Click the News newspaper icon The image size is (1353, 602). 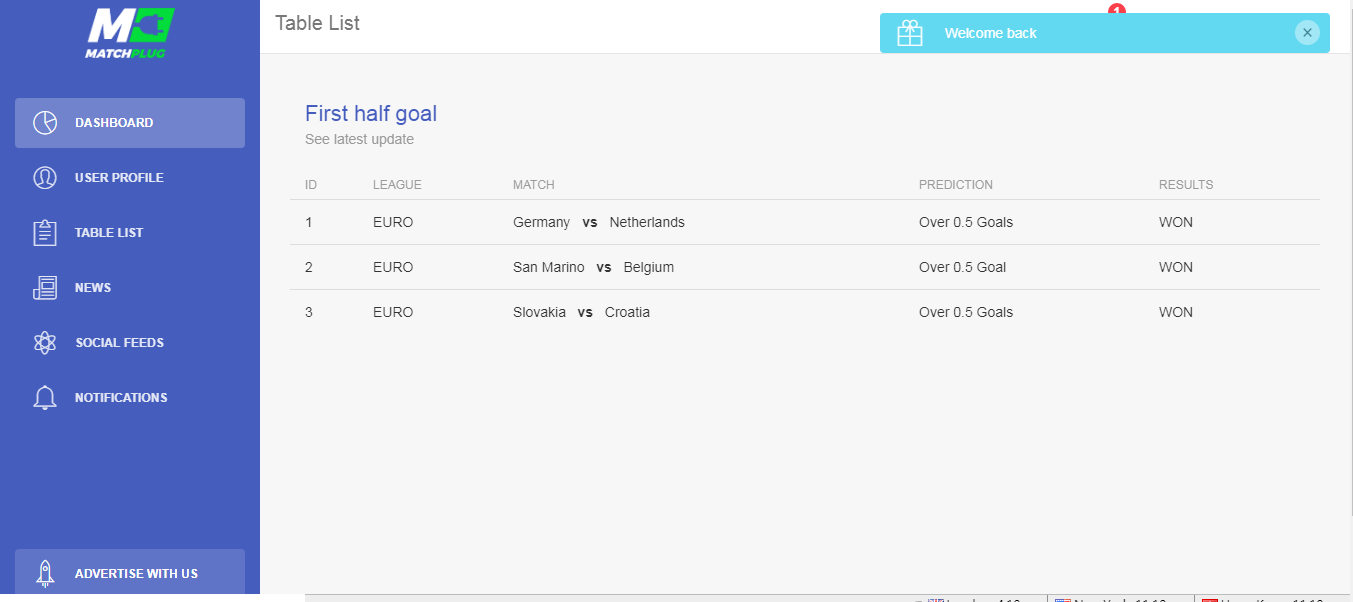point(45,288)
